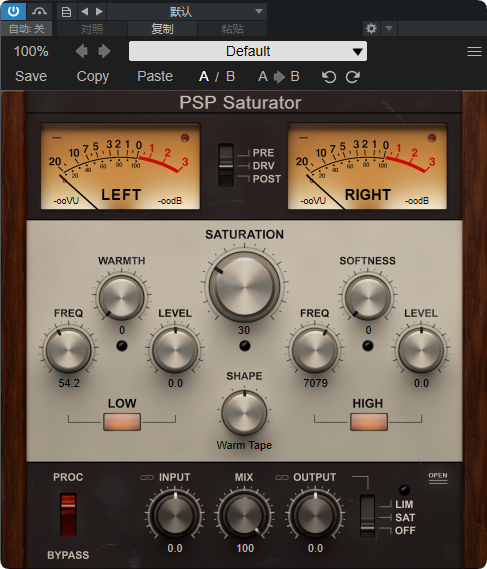Click the low band FREQ knob

(69, 350)
